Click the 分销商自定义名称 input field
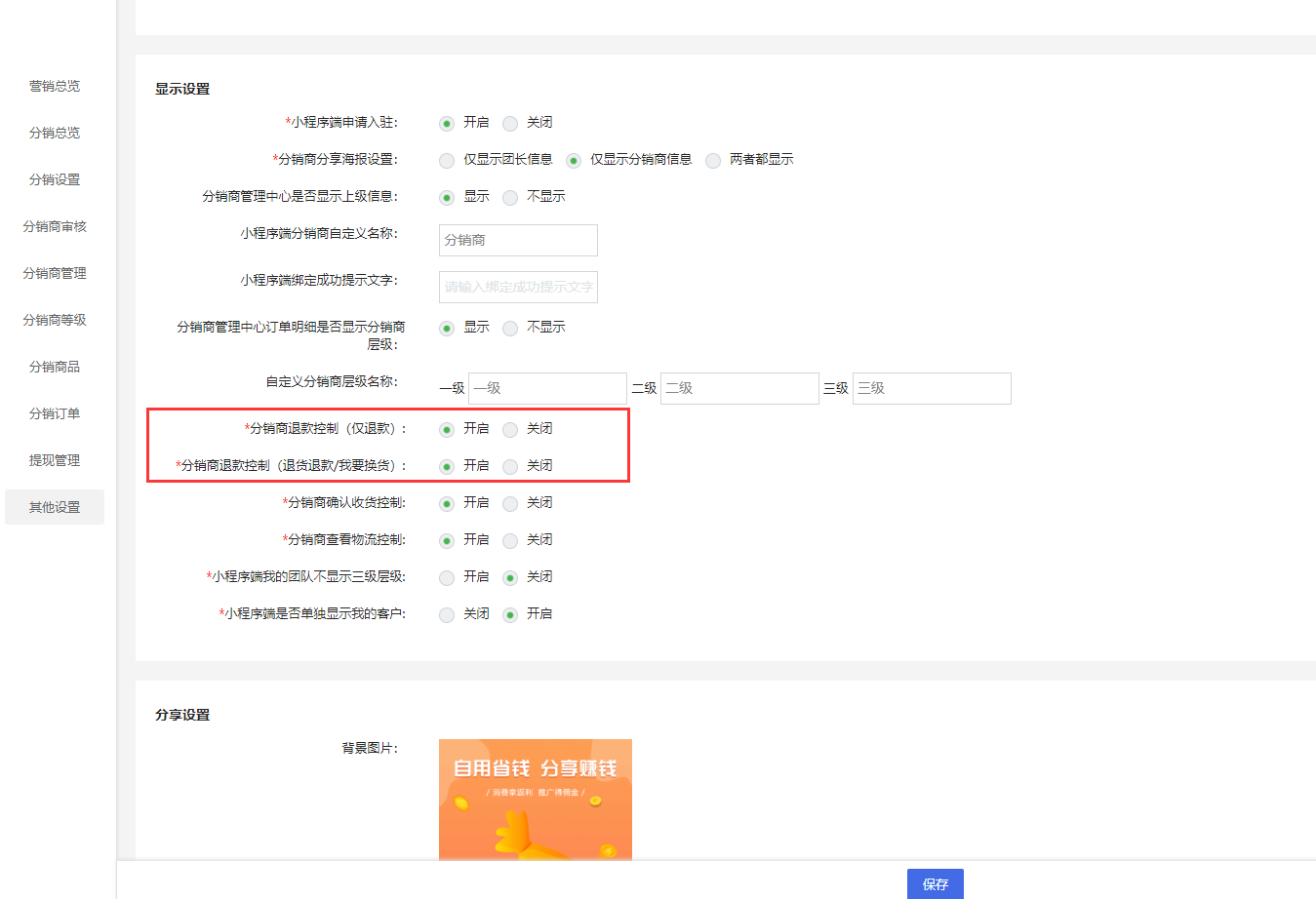The image size is (1316, 899). [518, 240]
